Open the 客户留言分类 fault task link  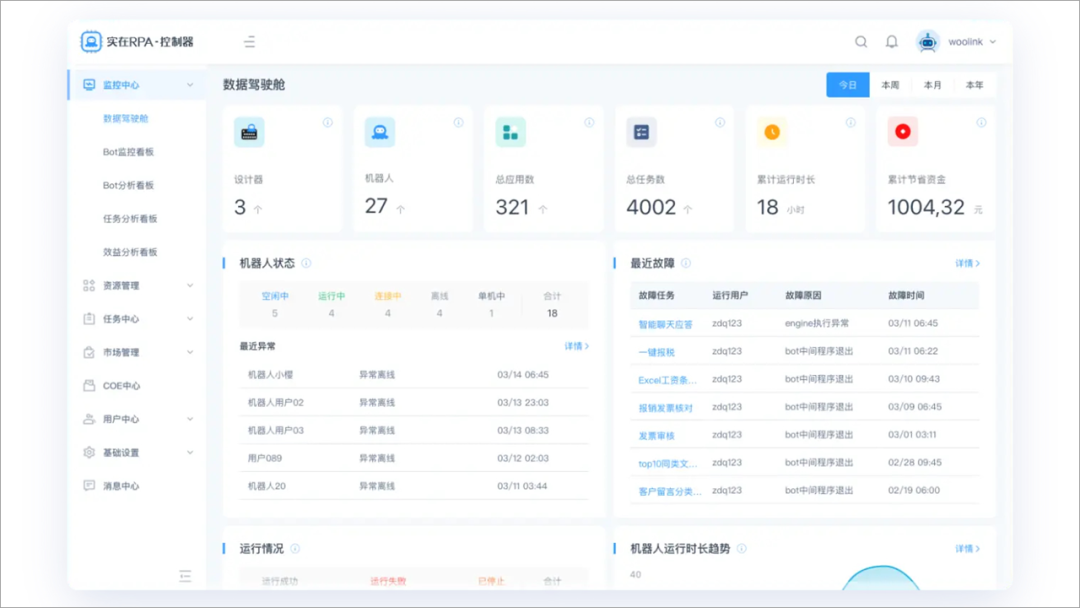670,492
